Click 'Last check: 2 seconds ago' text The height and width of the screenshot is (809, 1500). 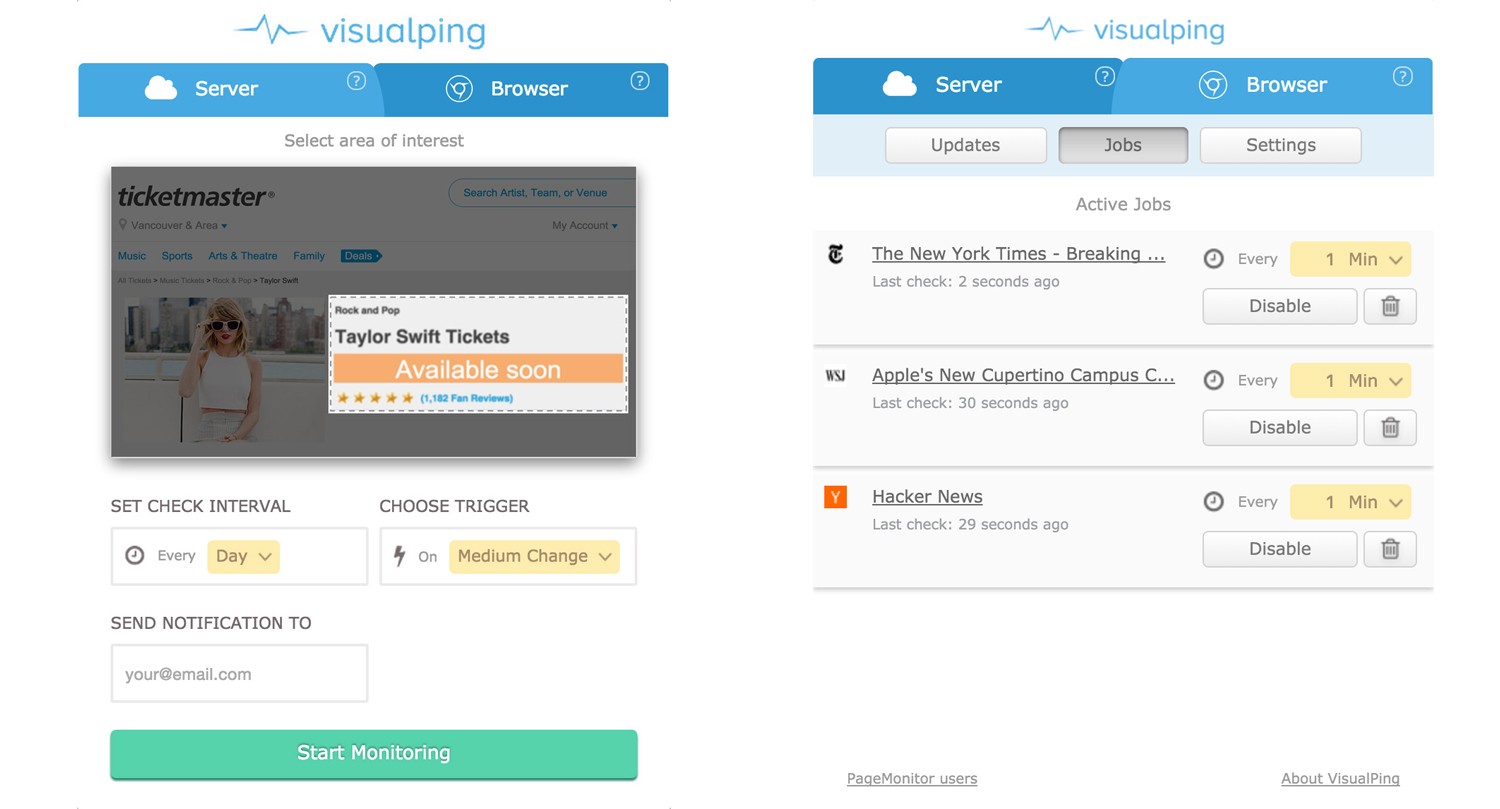966,282
